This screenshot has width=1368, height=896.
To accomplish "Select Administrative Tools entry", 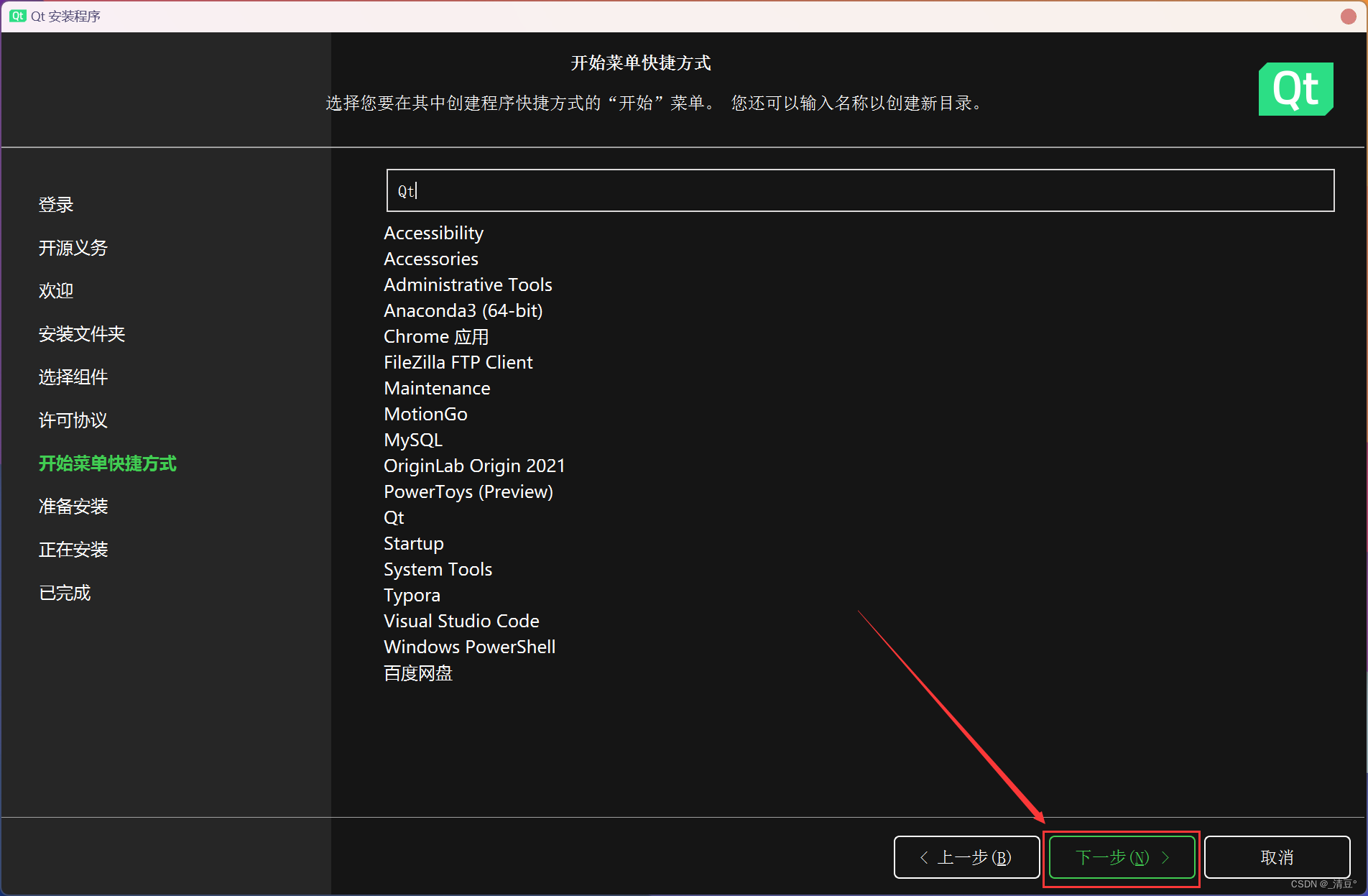I will click(x=468, y=285).
